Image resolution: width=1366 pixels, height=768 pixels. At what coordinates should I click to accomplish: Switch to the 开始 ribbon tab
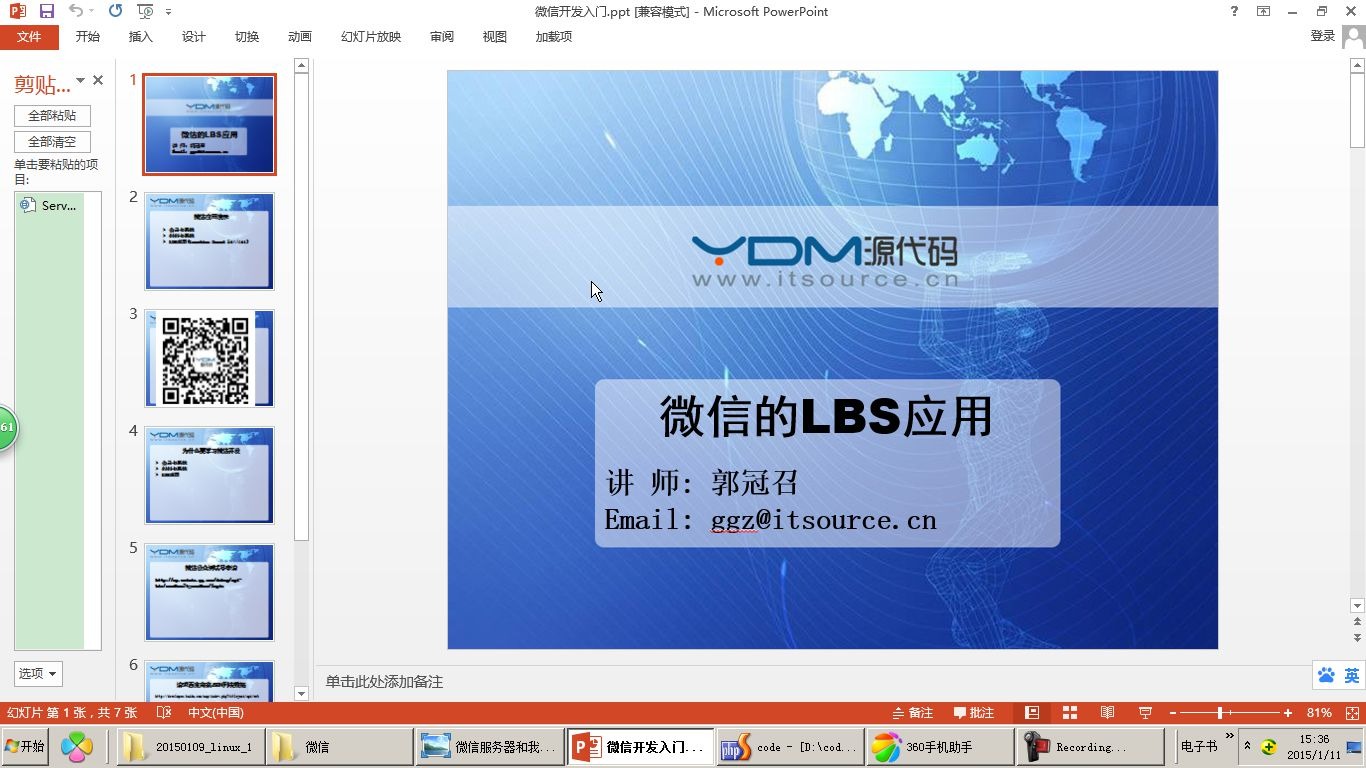pyautogui.click(x=88, y=36)
